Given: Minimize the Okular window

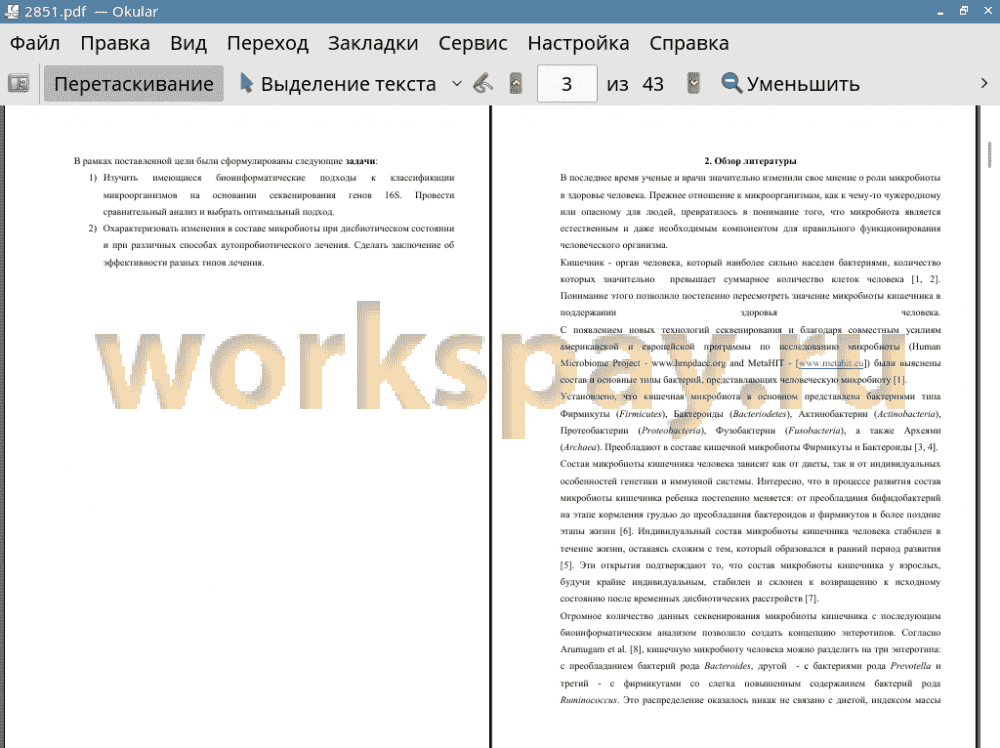Looking at the screenshot, I should pyautogui.click(x=940, y=11).
